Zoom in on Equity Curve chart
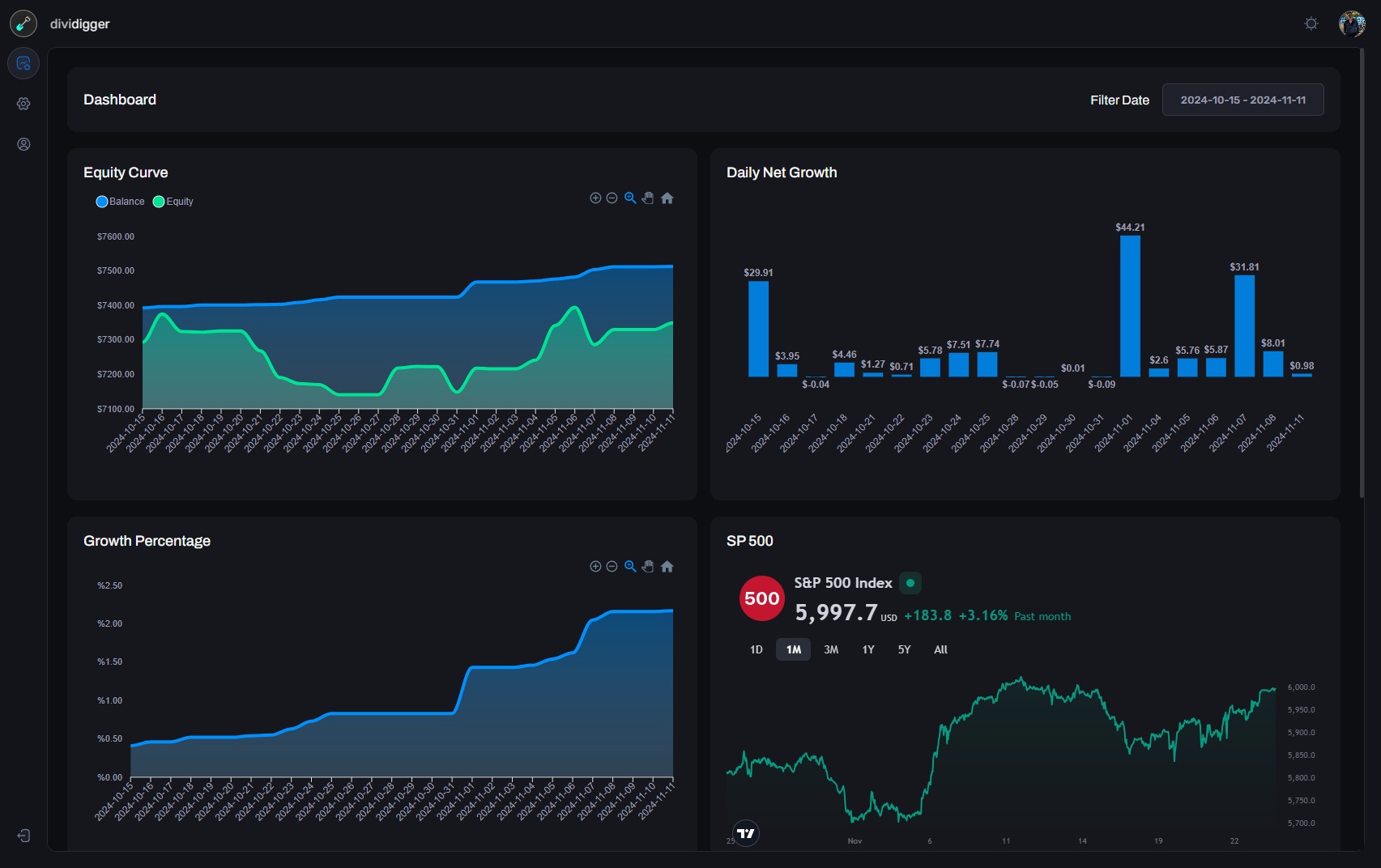This screenshot has width=1381, height=868. coord(595,198)
